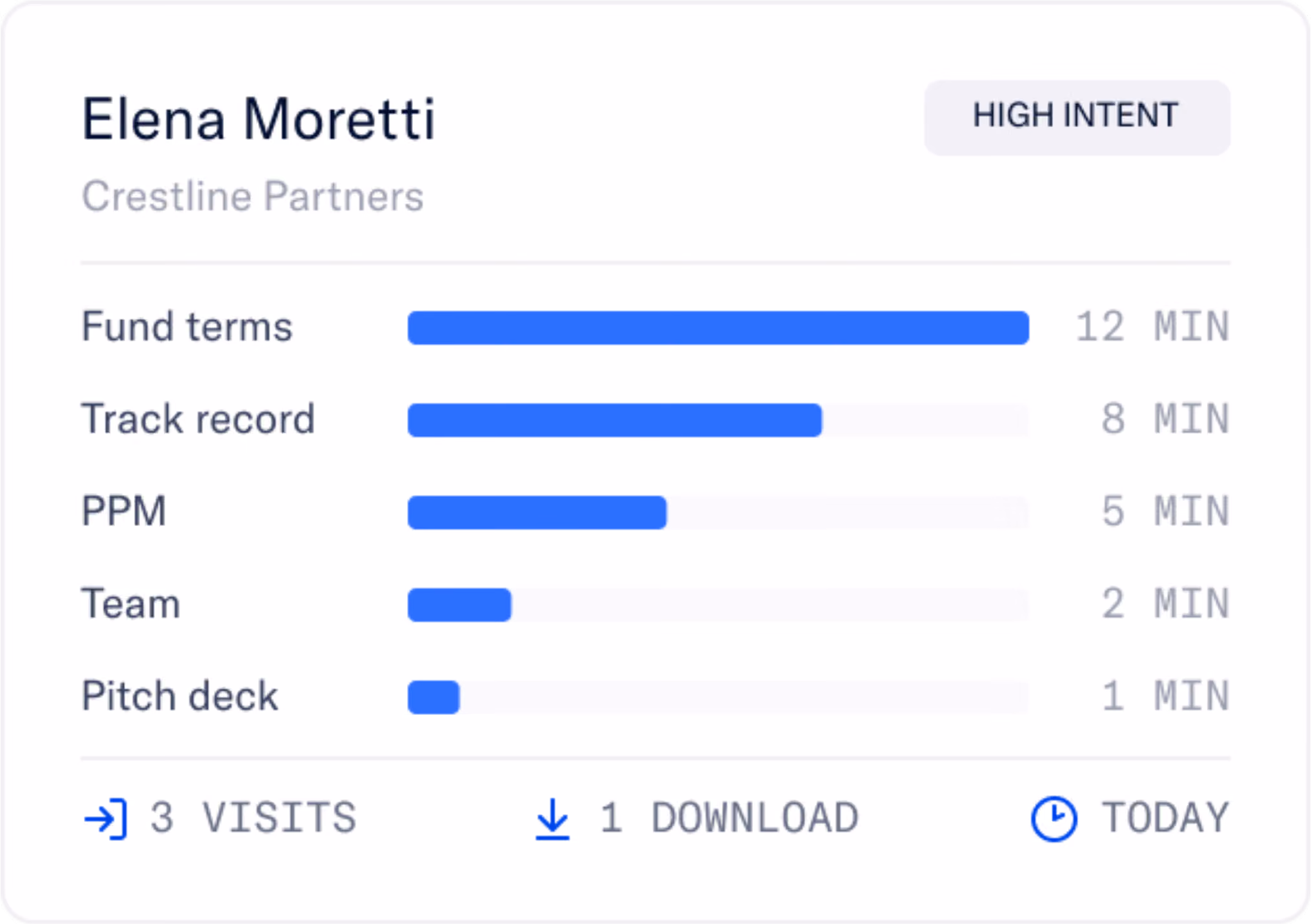Select the Pitch deck row label
This screenshot has width=1311, height=924.
coord(180,696)
